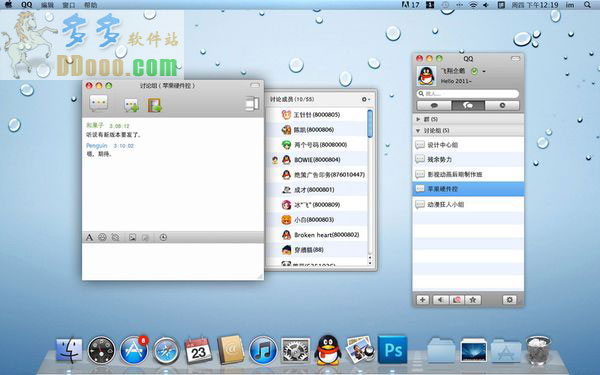Select member with ID (88)

316,249
